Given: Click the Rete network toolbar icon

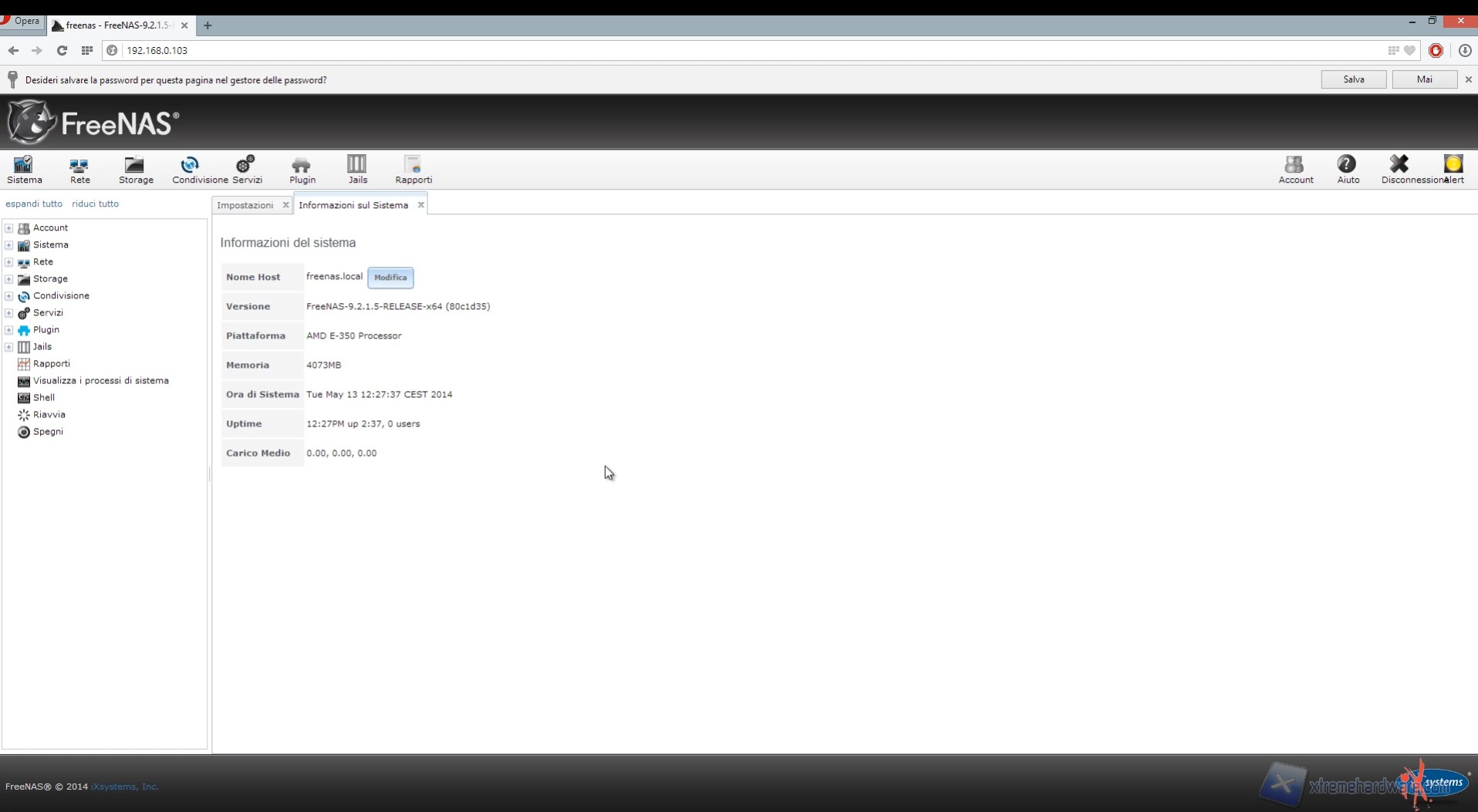Looking at the screenshot, I should coord(79,169).
